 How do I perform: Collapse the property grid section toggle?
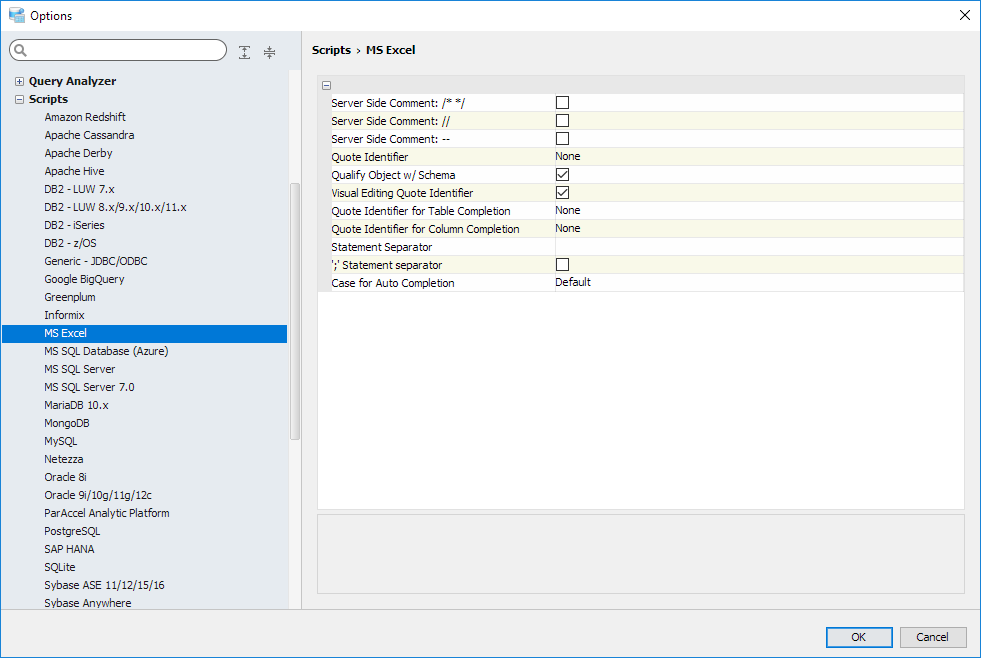tap(326, 86)
